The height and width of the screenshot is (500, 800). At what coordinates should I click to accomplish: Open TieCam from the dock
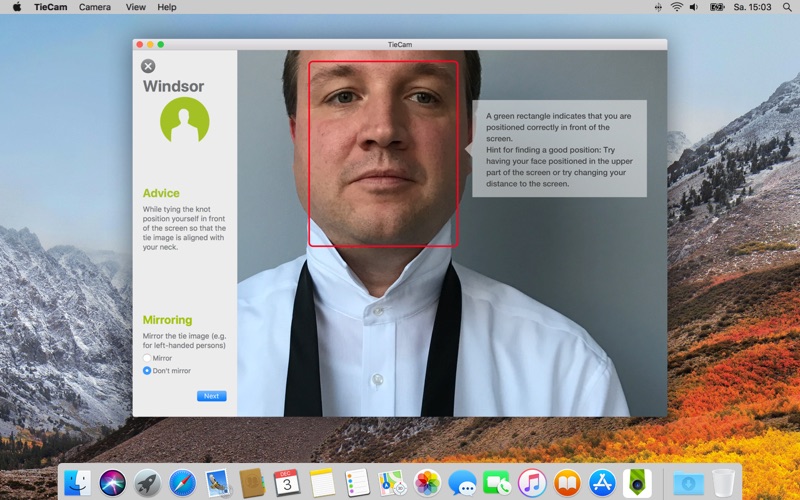[x=637, y=483]
